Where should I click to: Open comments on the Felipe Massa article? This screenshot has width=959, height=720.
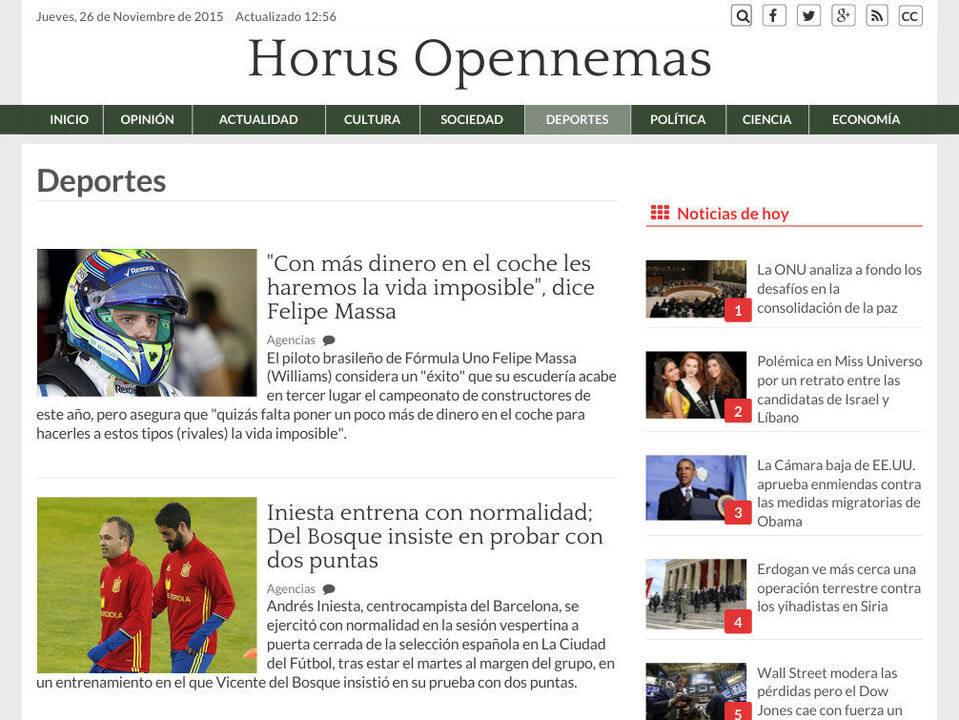(329, 339)
